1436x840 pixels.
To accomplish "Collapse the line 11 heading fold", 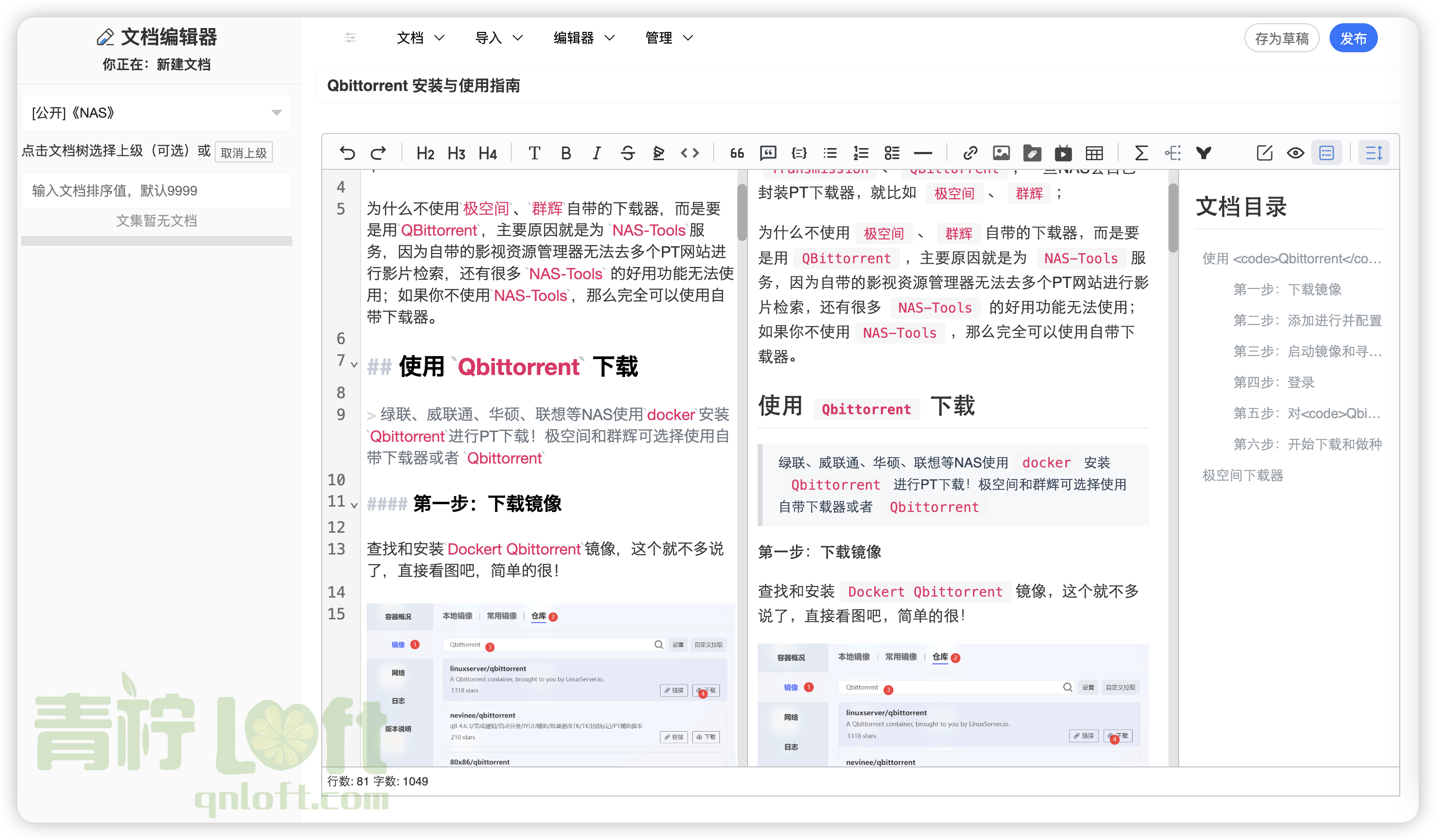I will [x=354, y=505].
